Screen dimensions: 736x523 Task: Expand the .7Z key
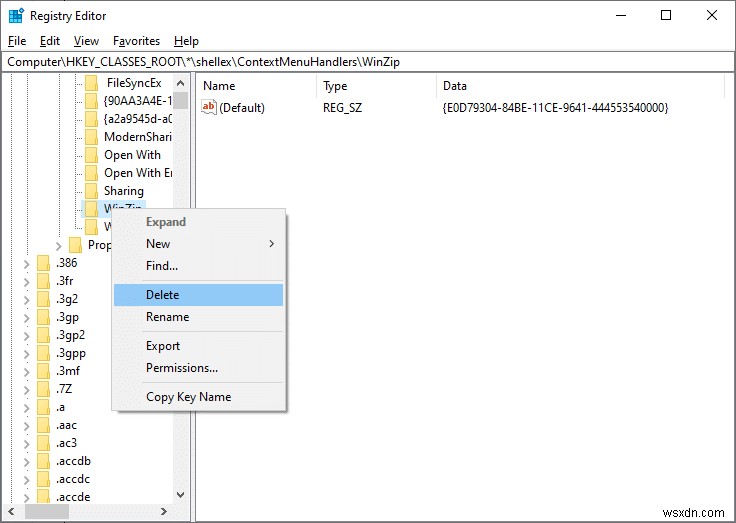click(x=27, y=390)
